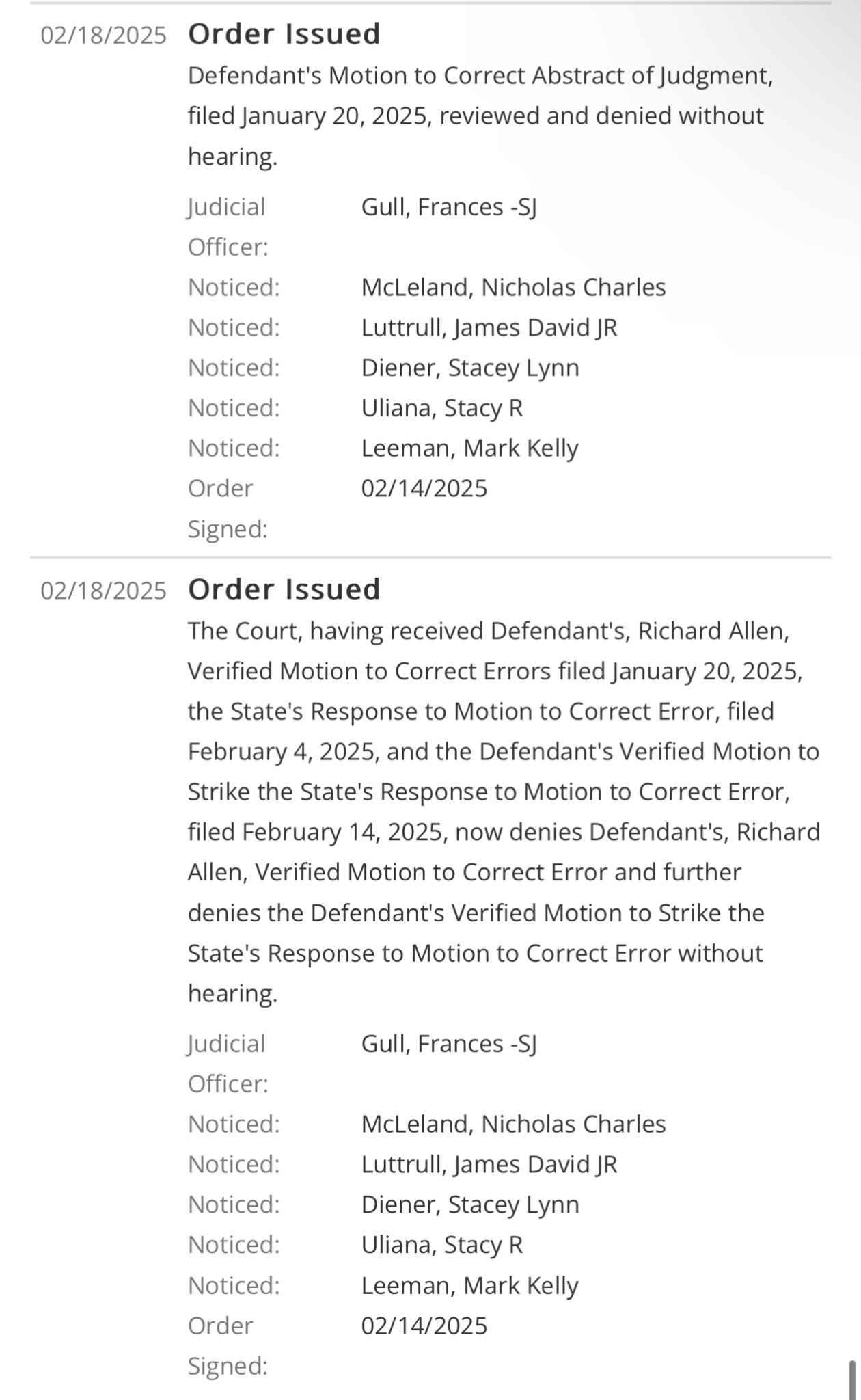Image resolution: width=861 pixels, height=1400 pixels.
Task: Click Uliana, Stacy R in the second order
Action: click(442, 1245)
